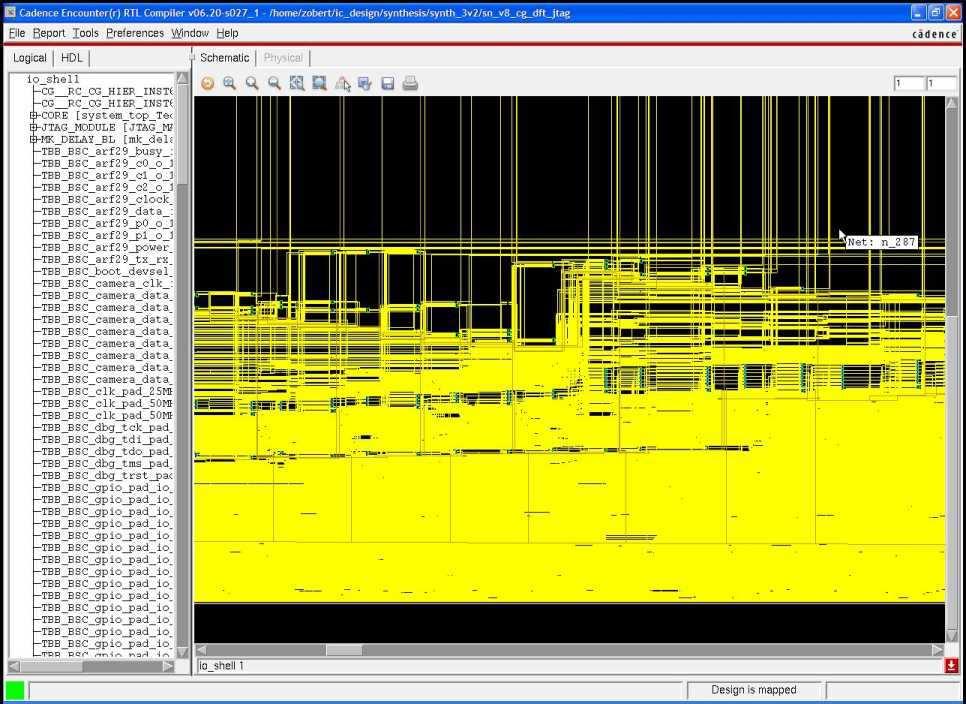Screen dimensions: 966x704
Task: Click the schematic horizontal scrollbar thumb
Action: tap(344, 650)
